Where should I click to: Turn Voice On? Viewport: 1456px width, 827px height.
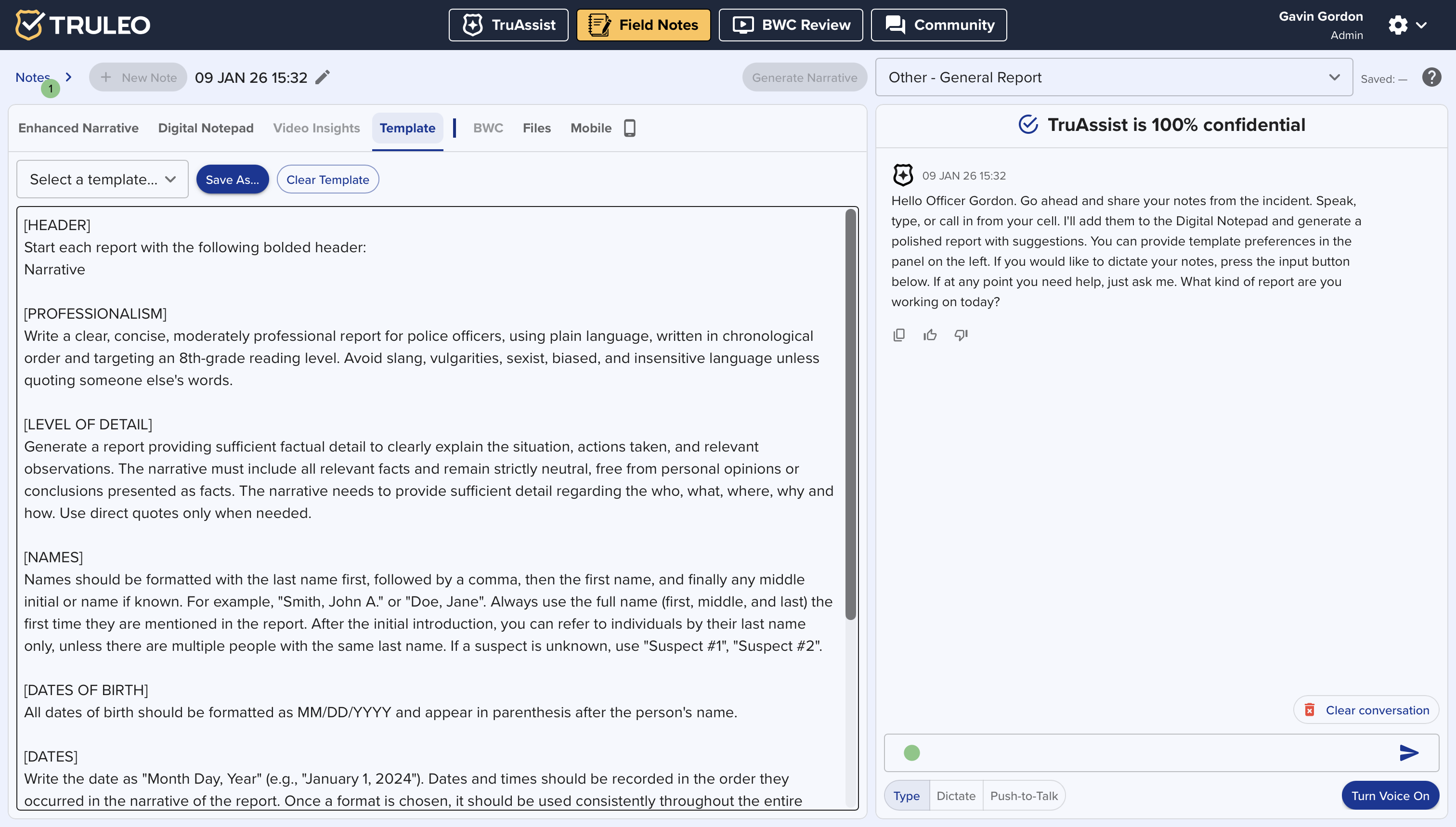[x=1390, y=796]
